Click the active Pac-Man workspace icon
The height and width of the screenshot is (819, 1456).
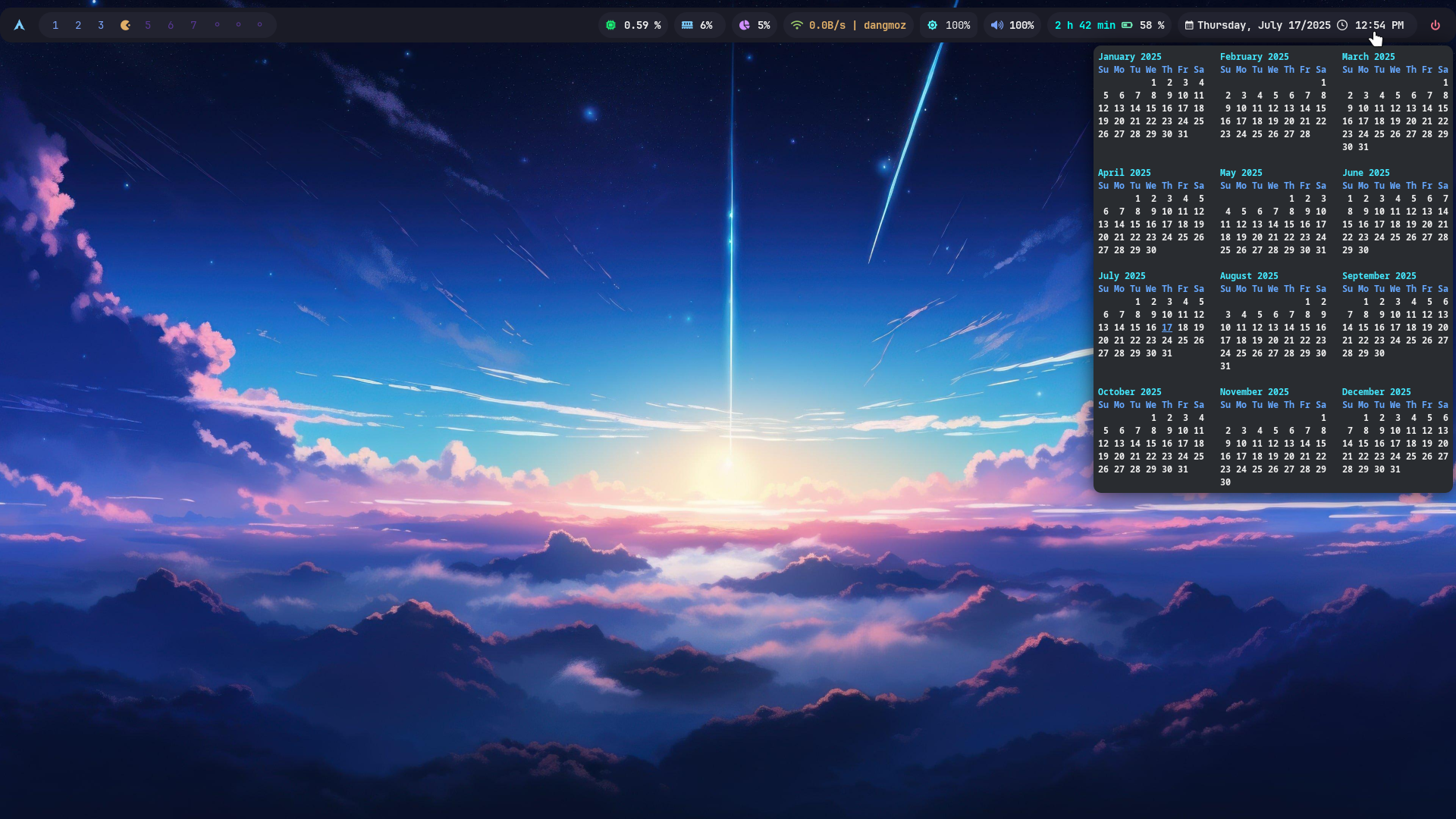125,25
